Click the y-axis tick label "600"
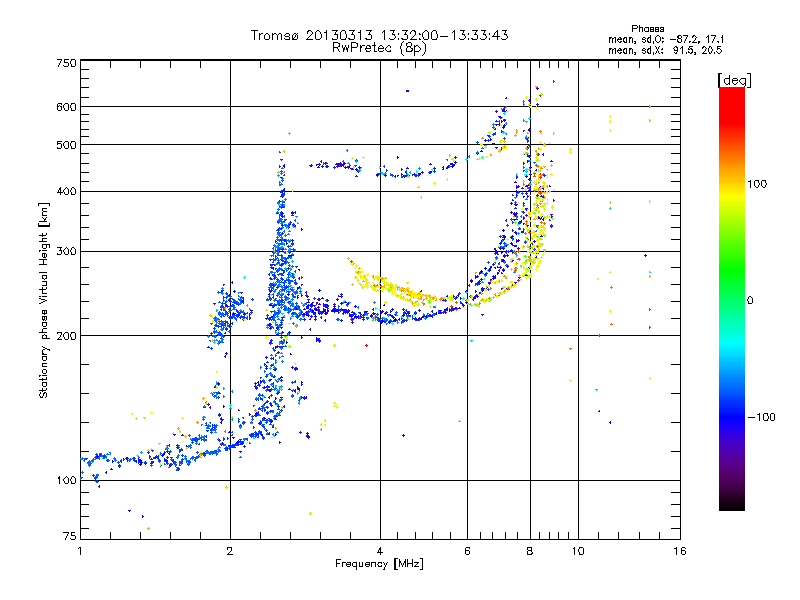The width and height of the screenshot is (800, 600). click(67, 107)
